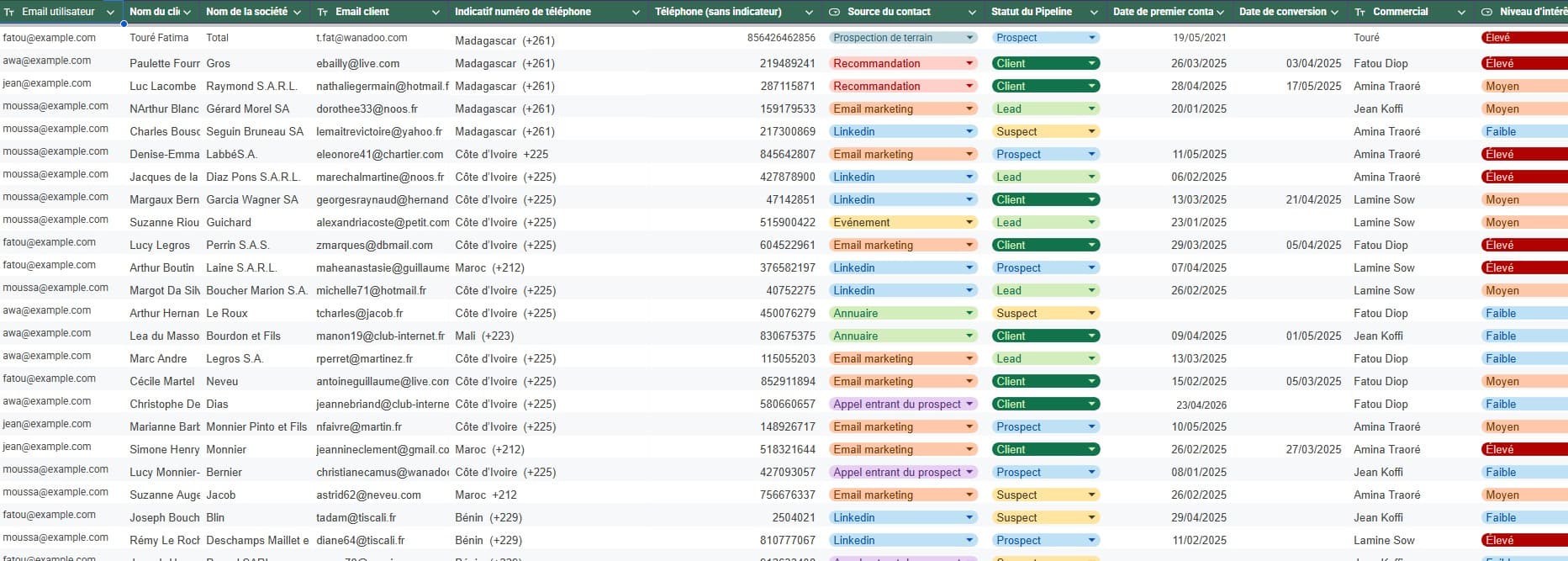
Task: Select conversion date 27/03/2025
Action: pyautogui.click(x=1313, y=449)
